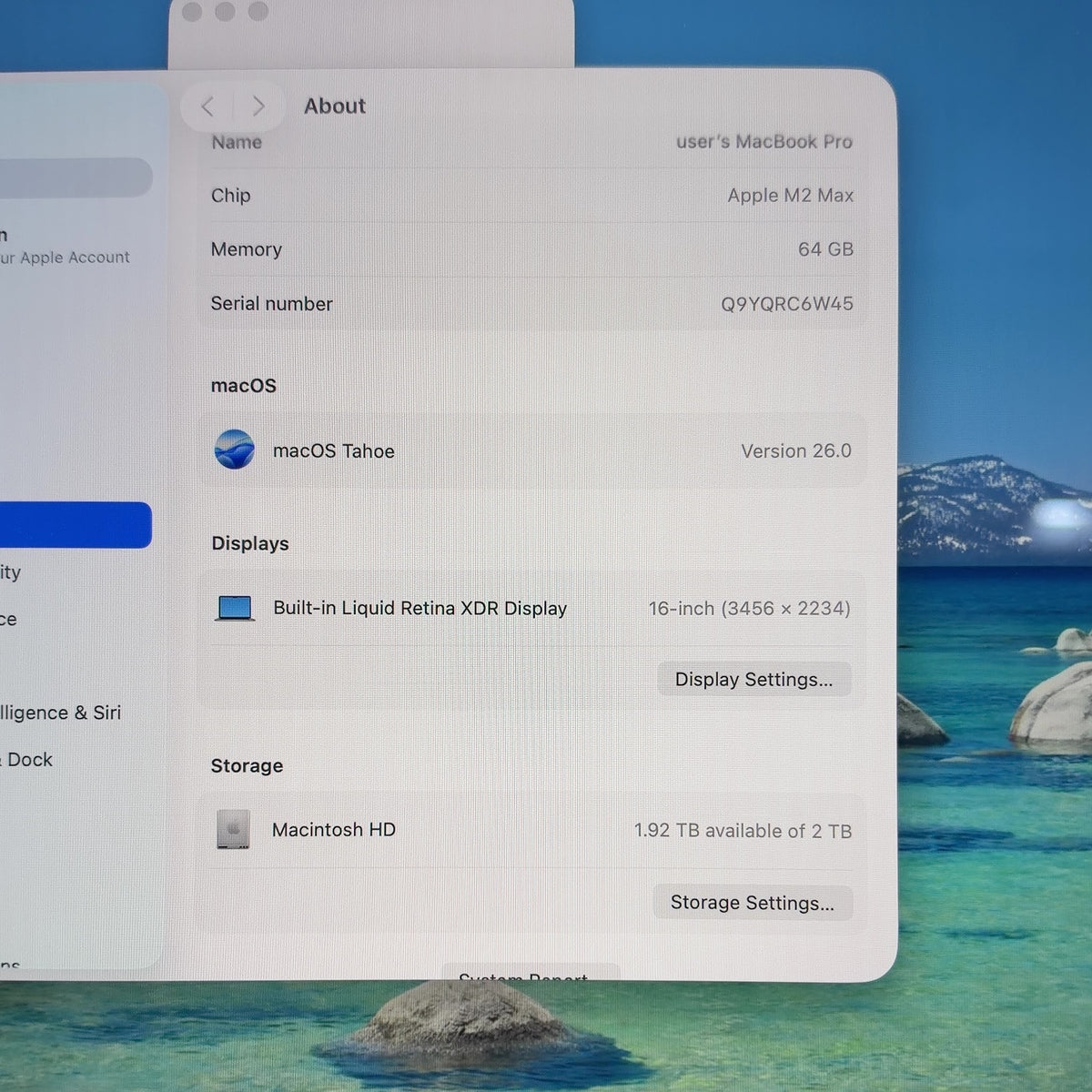Click the Version 26.0 text
Viewport: 1092px width, 1092px height.
tap(796, 451)
